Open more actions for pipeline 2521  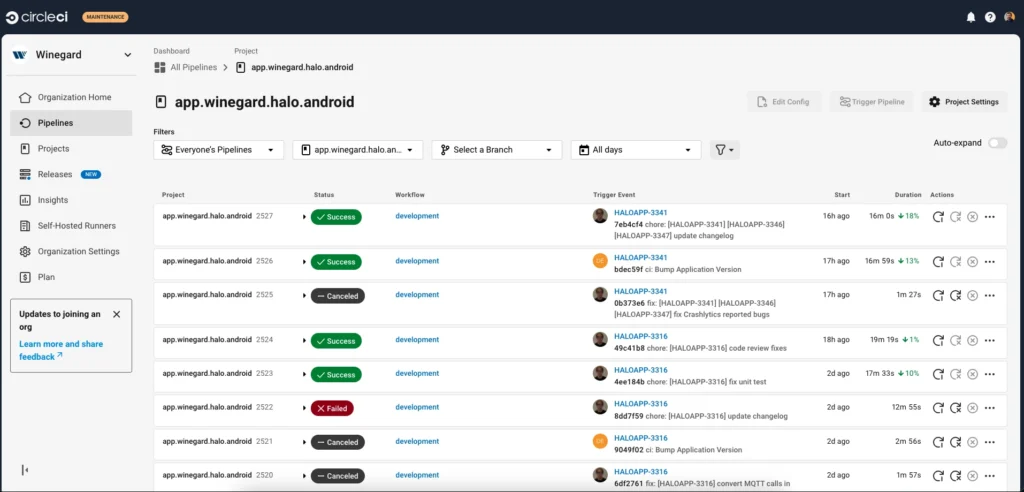pyautogui.click(x=989, y=442)
